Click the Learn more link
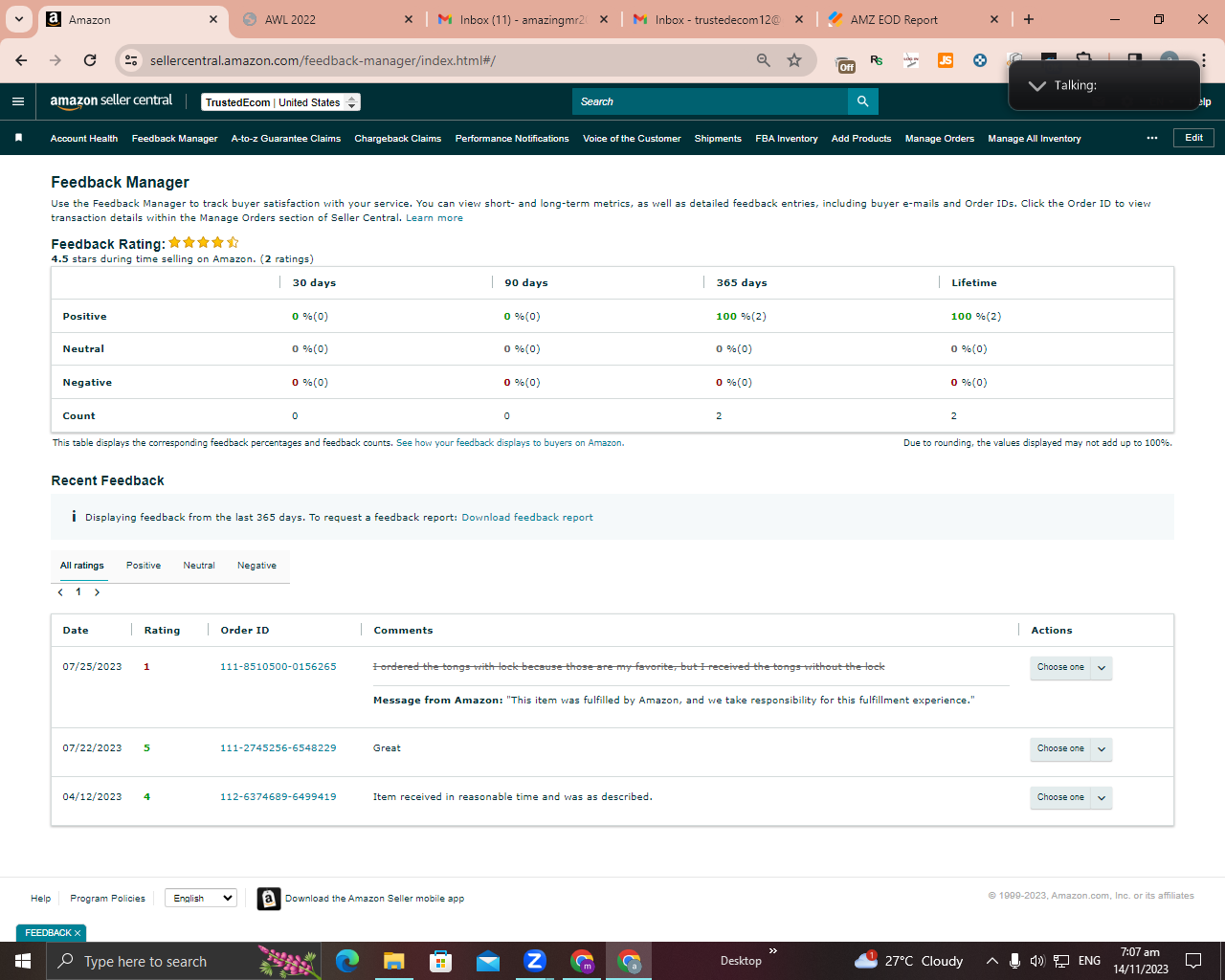This screenshot has height=980, width=1225. click(434, 218)
